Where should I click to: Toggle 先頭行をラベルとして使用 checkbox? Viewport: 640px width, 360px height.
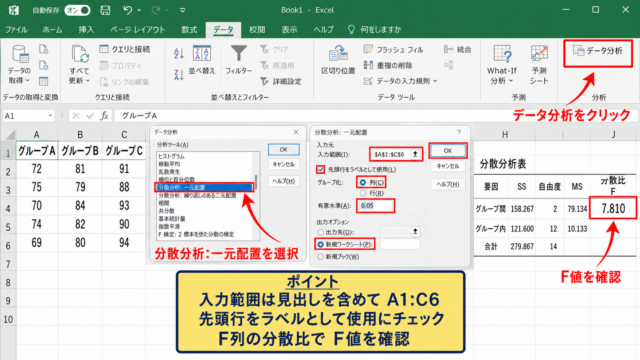coord(320,169)
